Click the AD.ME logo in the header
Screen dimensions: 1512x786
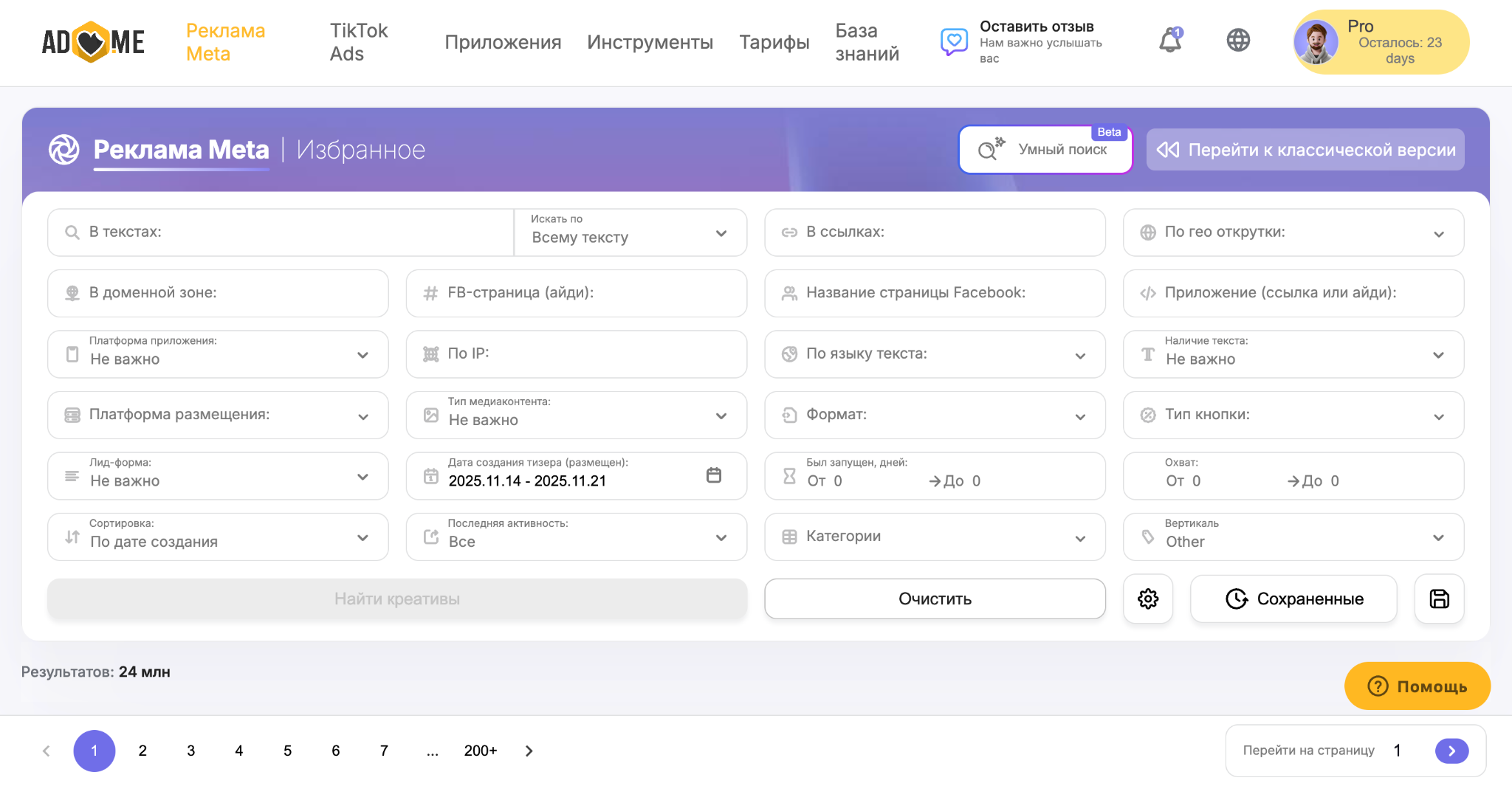[93, 42]
